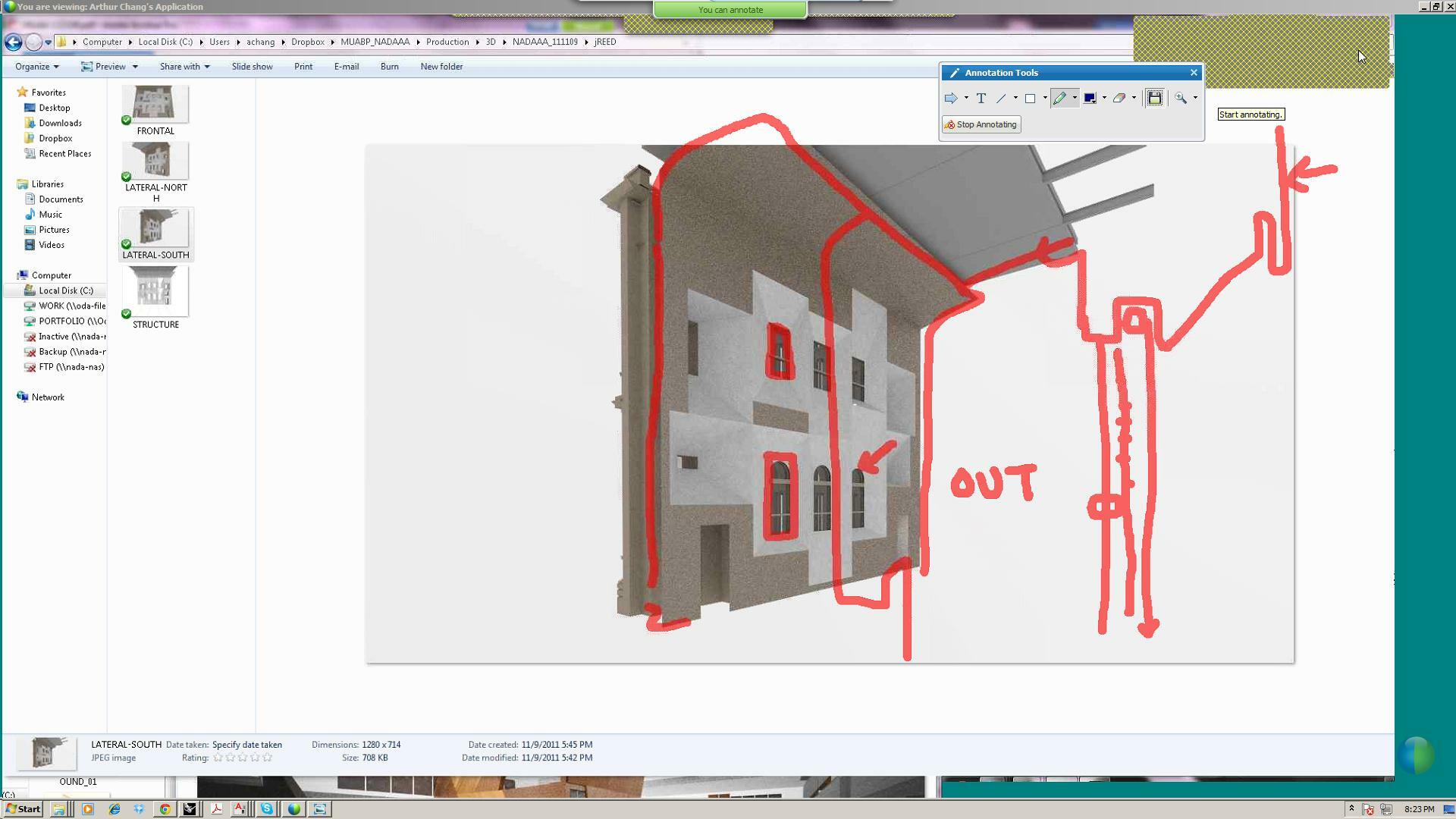The image size is (1456, 819).
Task: Click Production in the address breadcrumb
Action: (x=447, y=42)
